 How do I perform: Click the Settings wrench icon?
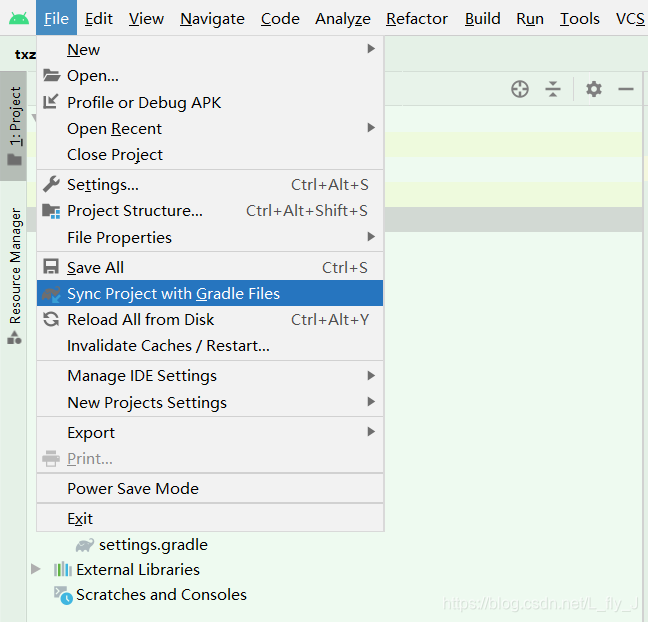pos(51,184)
